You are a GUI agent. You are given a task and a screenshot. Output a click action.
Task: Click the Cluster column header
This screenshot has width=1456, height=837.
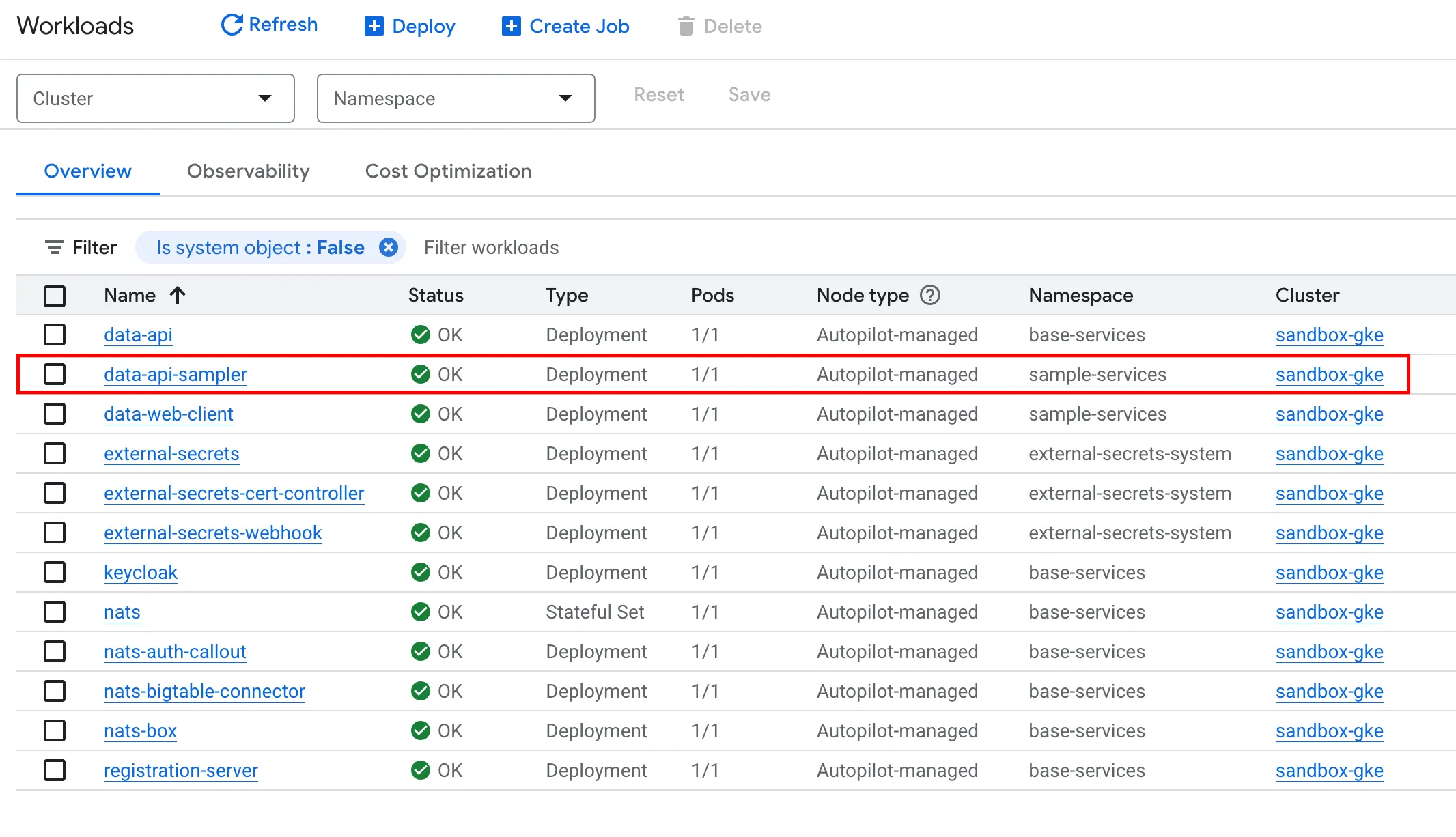point(1307,295)
